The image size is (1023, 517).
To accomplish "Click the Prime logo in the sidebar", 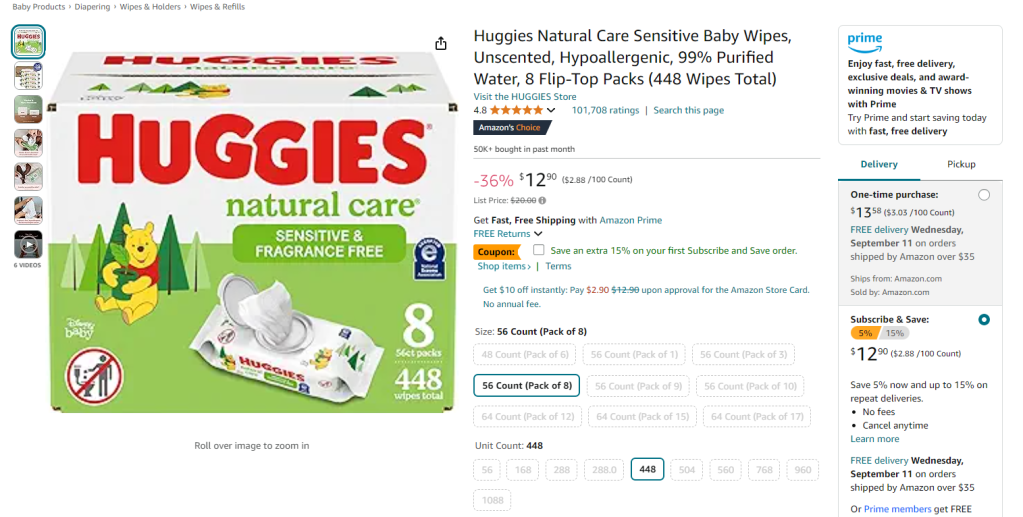I will pyautogui.click(x=865, y=41).
